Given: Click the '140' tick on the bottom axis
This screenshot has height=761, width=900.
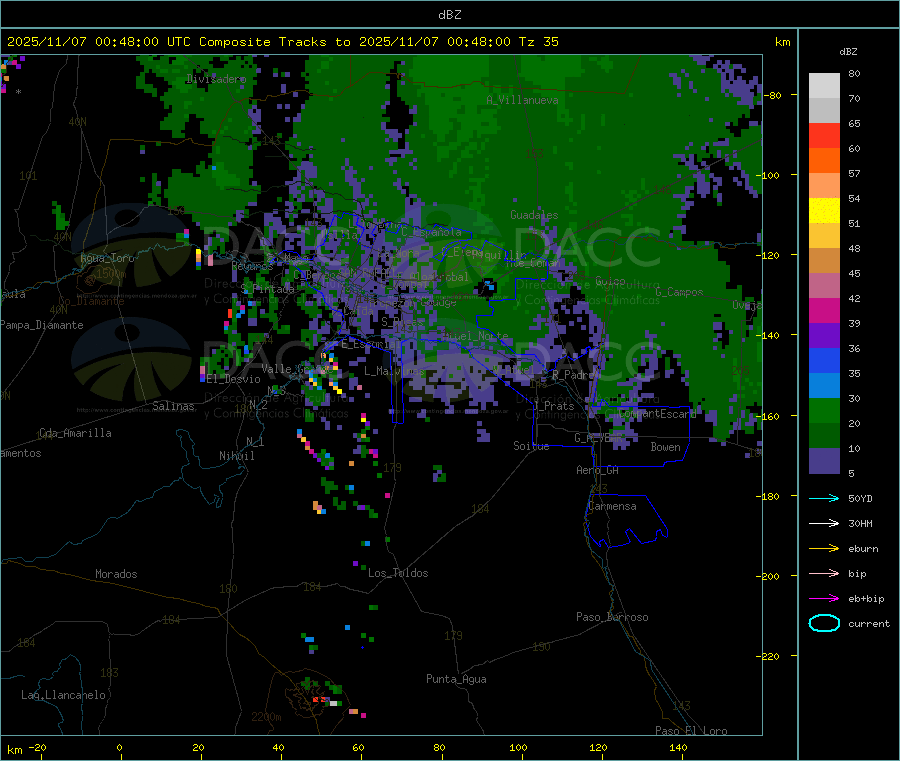Looking at the screenshot, I should [x=678, y=747].
